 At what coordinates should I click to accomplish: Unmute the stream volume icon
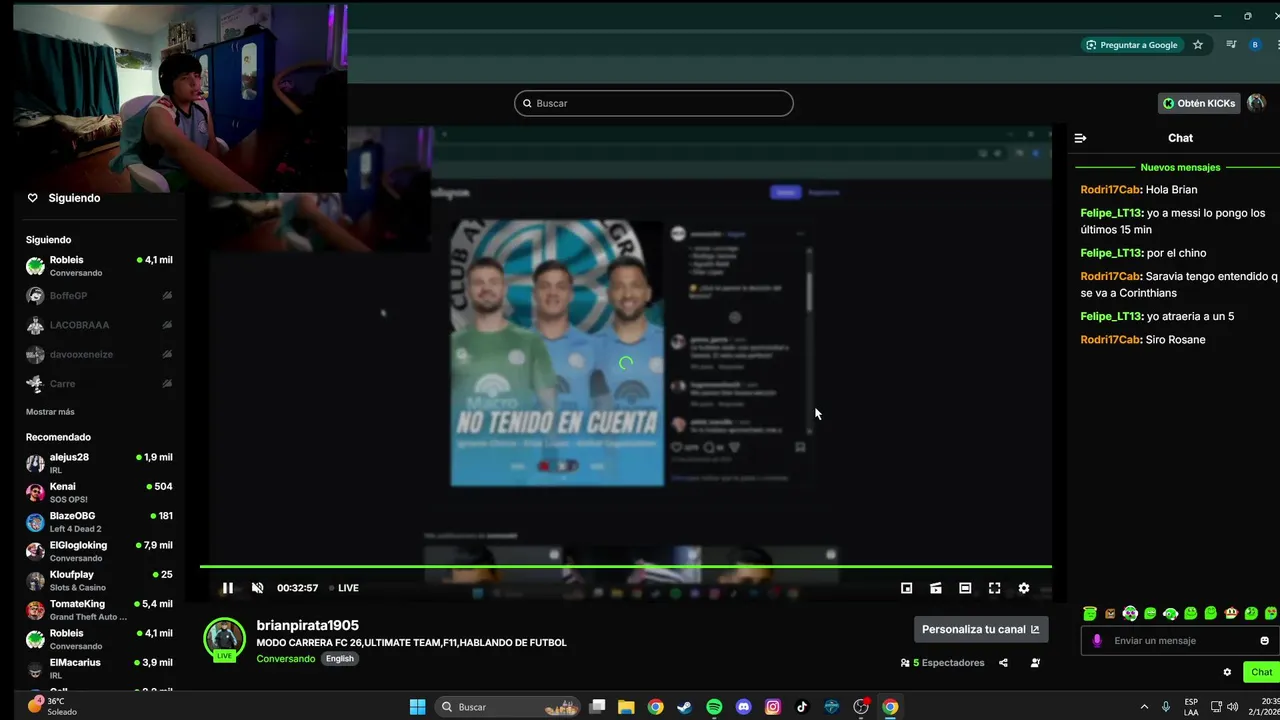pyautogui.click(x=257, y=588)
